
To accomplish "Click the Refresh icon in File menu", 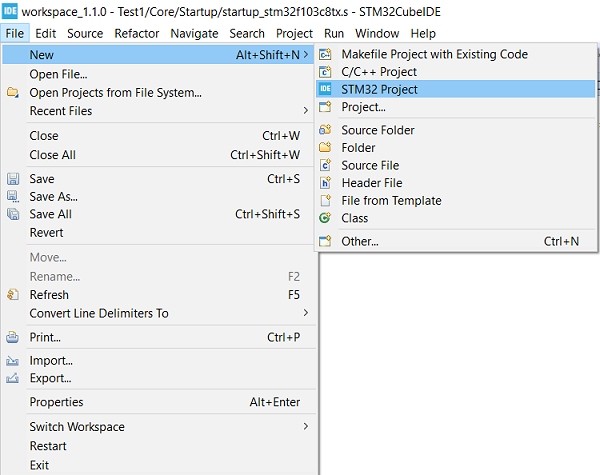I will tap(13, 295).
